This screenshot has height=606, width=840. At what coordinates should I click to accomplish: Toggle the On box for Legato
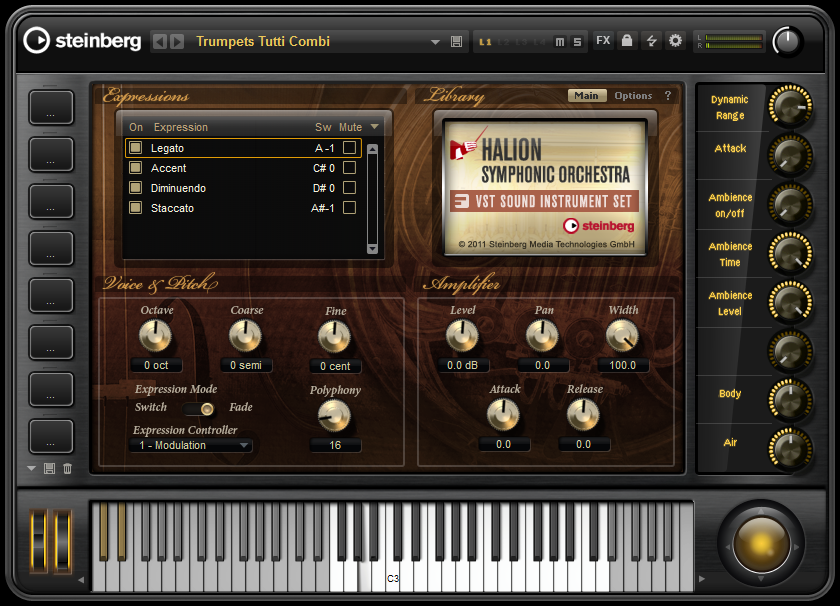(x=136, y=147)
